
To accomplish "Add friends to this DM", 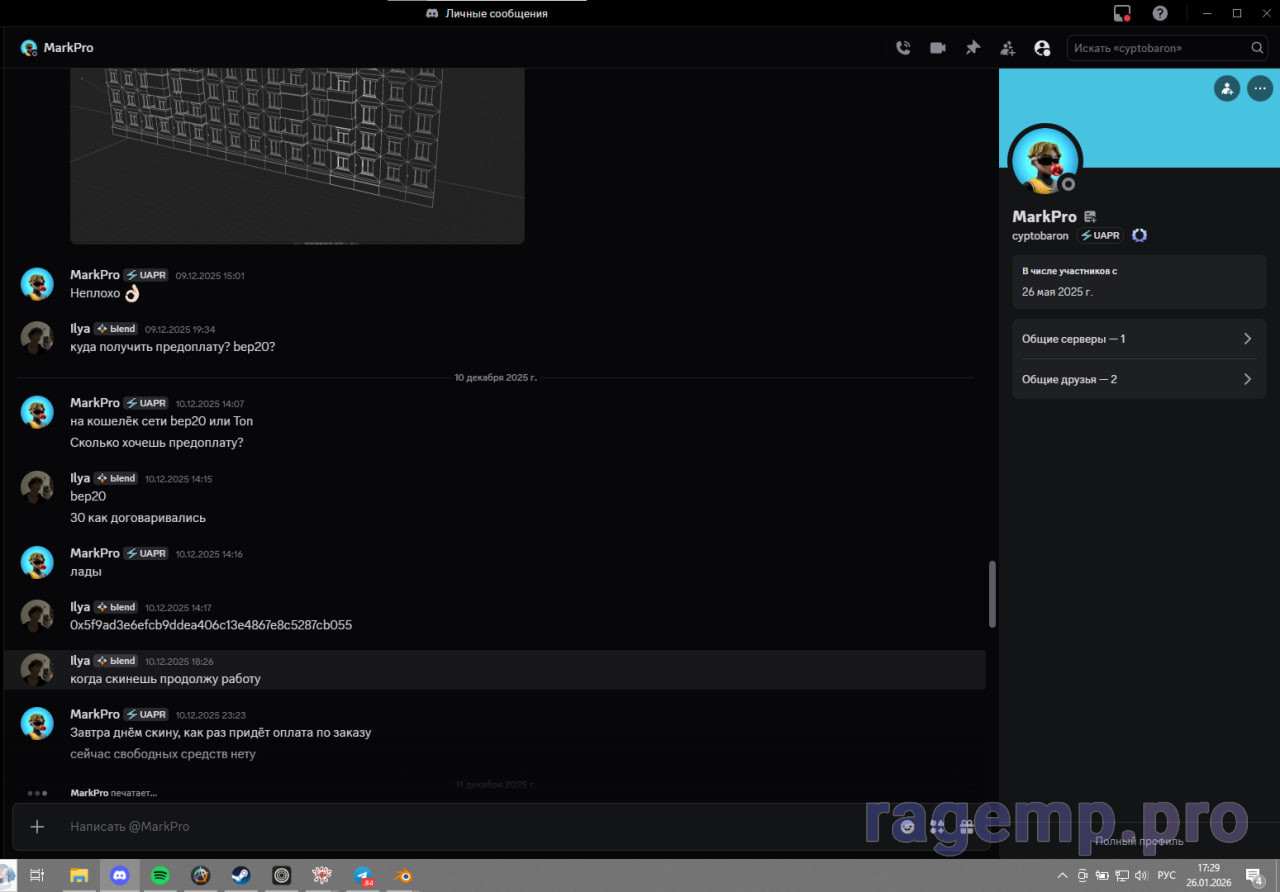I will point(1007,48).
